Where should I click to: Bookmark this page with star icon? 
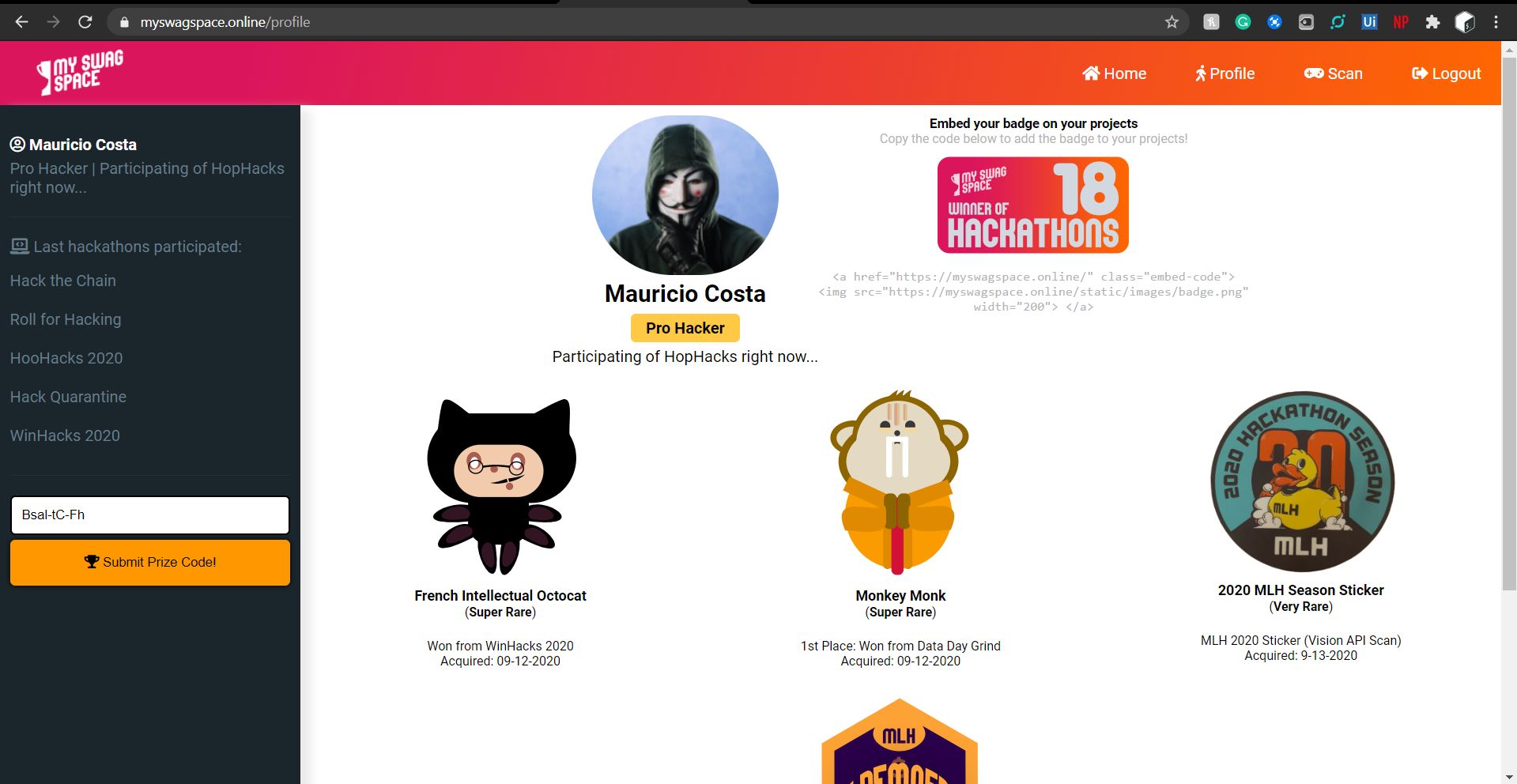click(x=1172, y=22)
